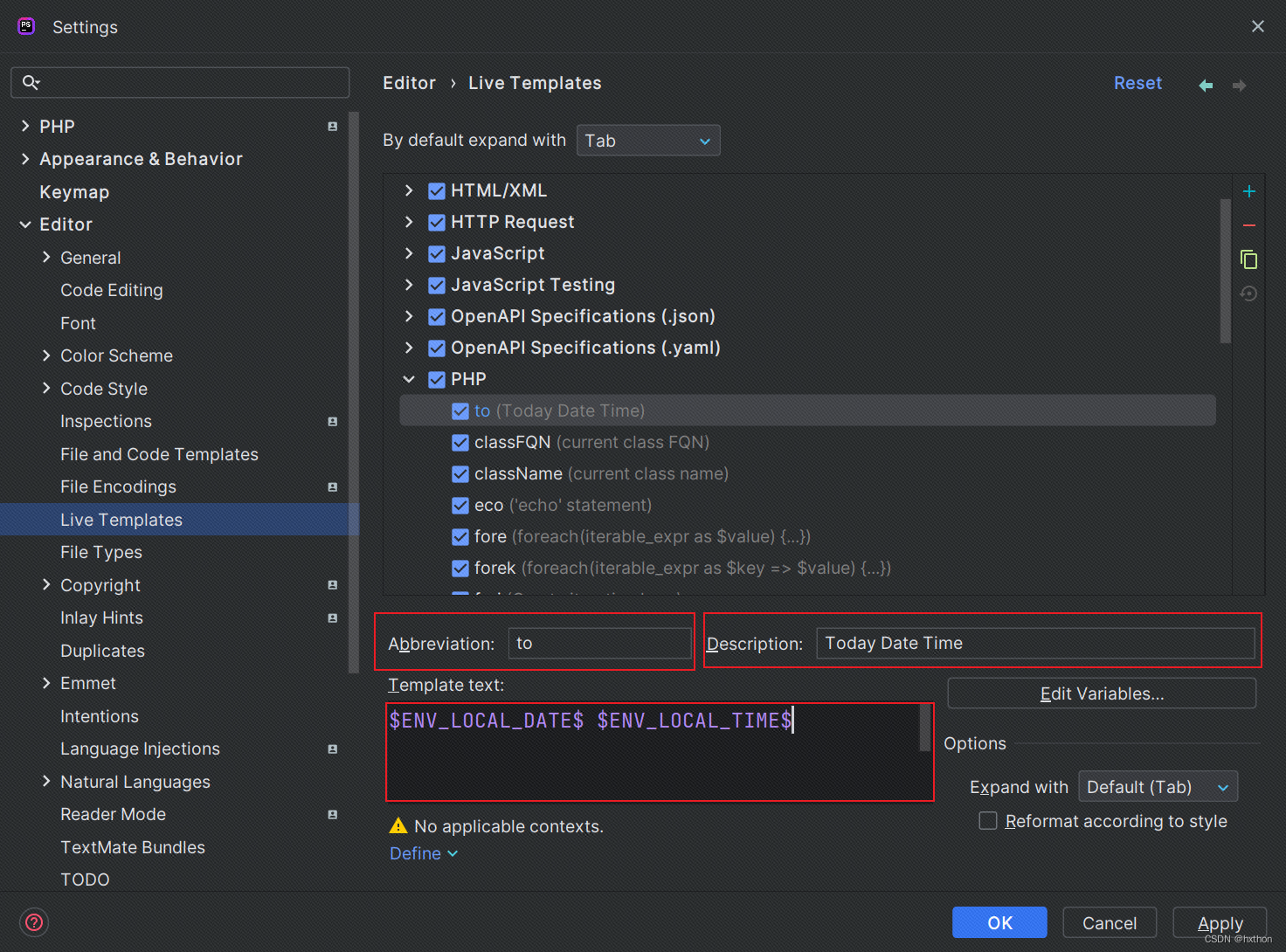Click the forward navigation arrow

pos(1239,85)
